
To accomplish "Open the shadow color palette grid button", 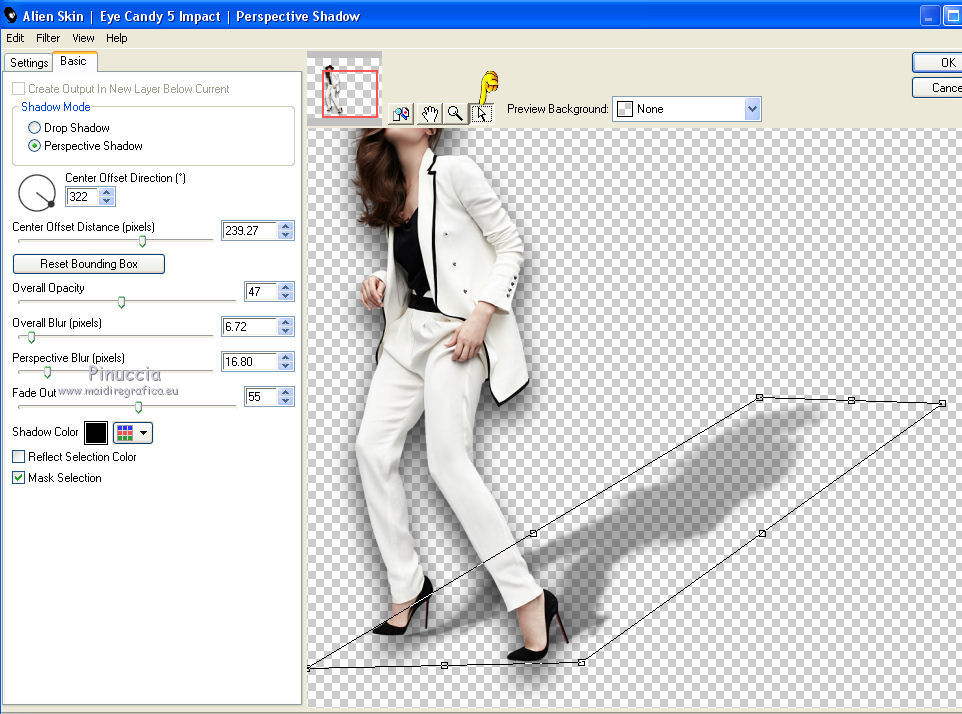I will pos(133,433).
